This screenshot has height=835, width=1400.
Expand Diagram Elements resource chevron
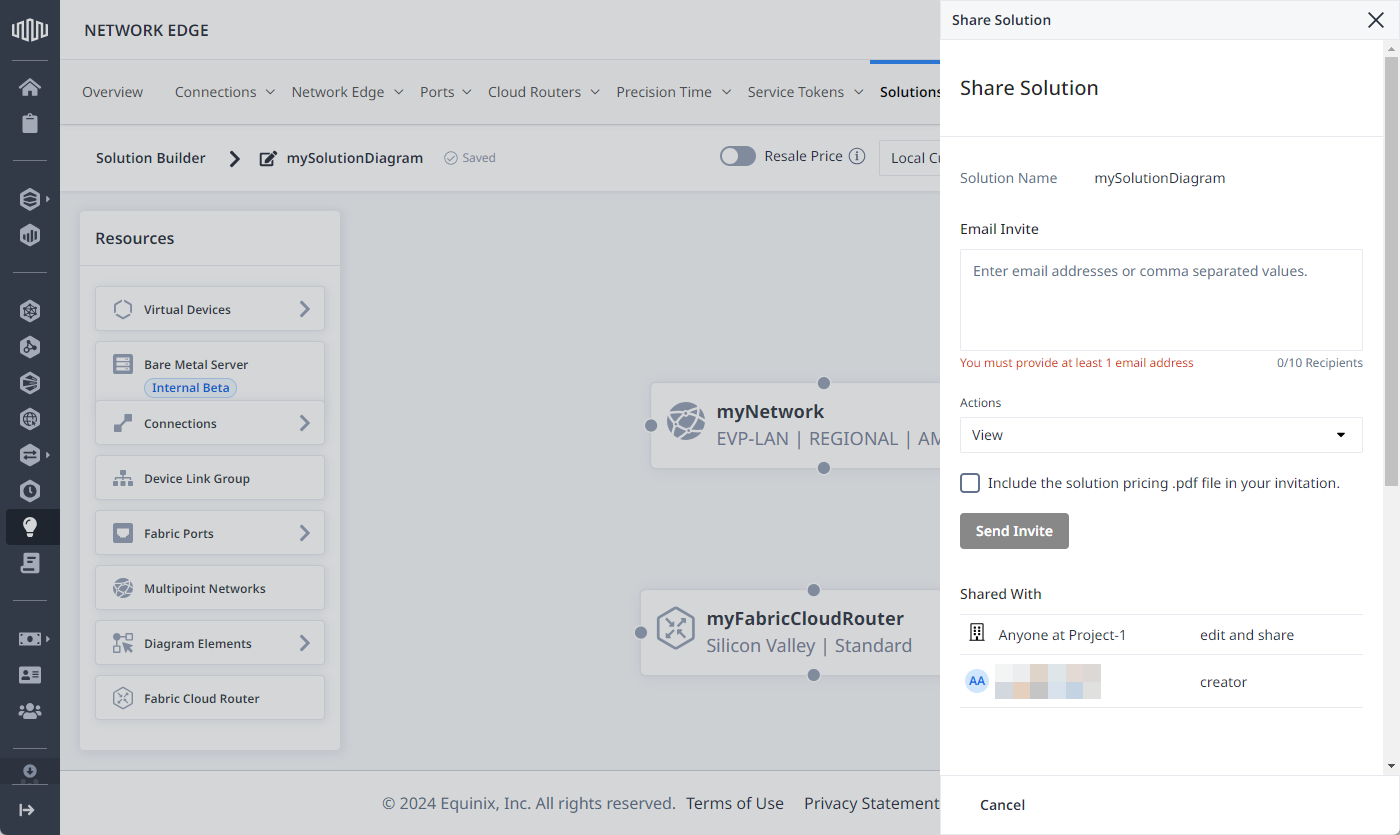[305, 643]
